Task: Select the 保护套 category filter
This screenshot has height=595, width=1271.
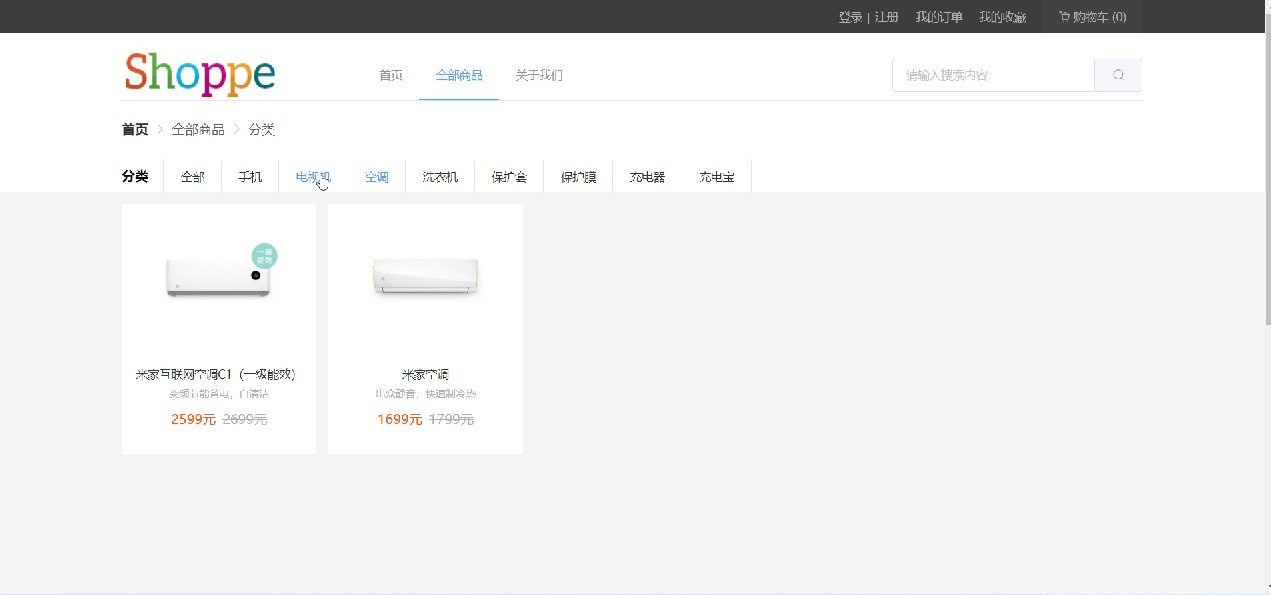Action: pos(509,177)
